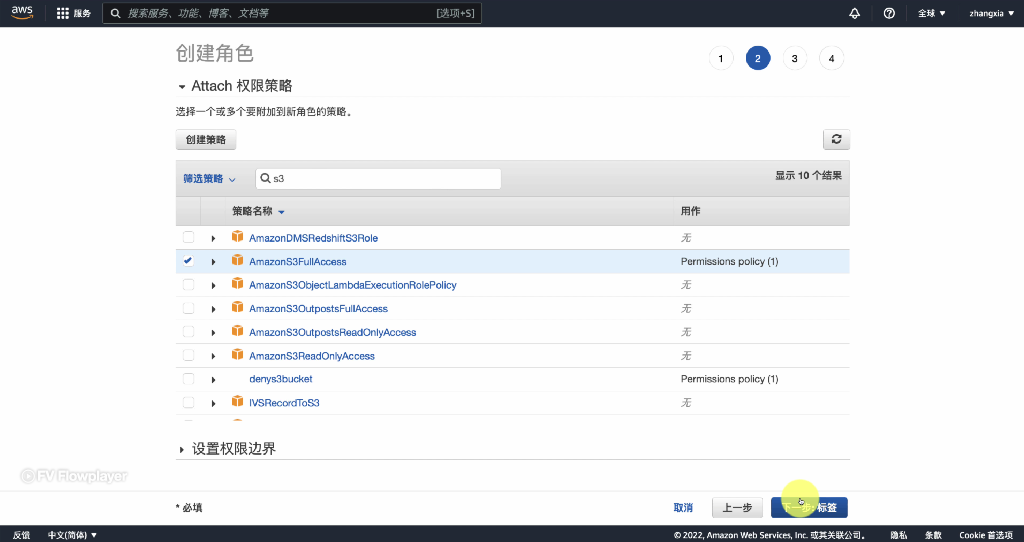This screenshot has height=542, width=1024.
Task: Open the help question mark icon
Action: (x=889, y=13)
